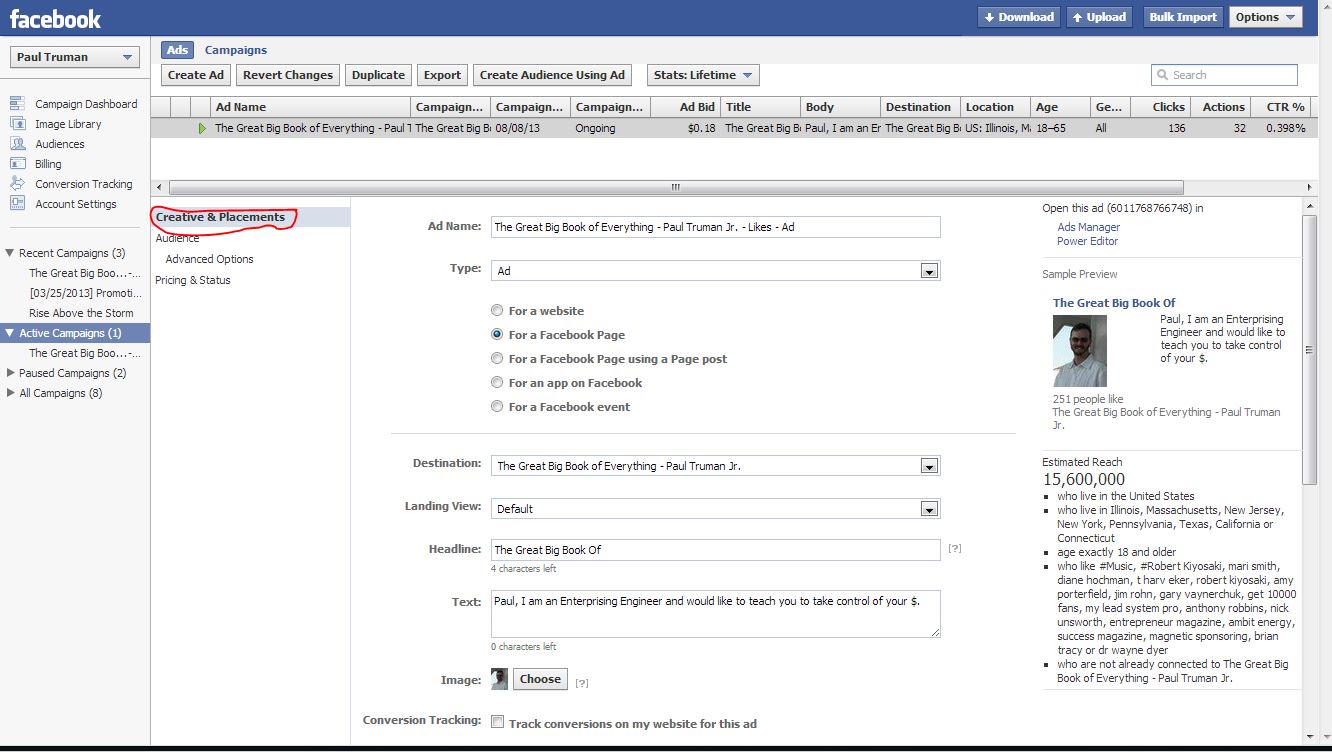Viewport: 1332px width, 752px height.
Task: Click the sample preview profile photo
Action: [1080, 351]
